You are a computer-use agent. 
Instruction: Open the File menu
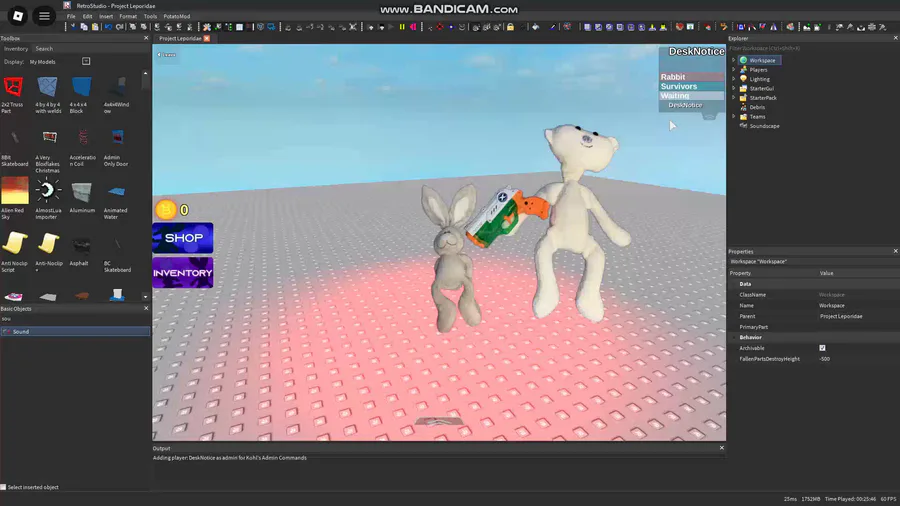(71, 17)
